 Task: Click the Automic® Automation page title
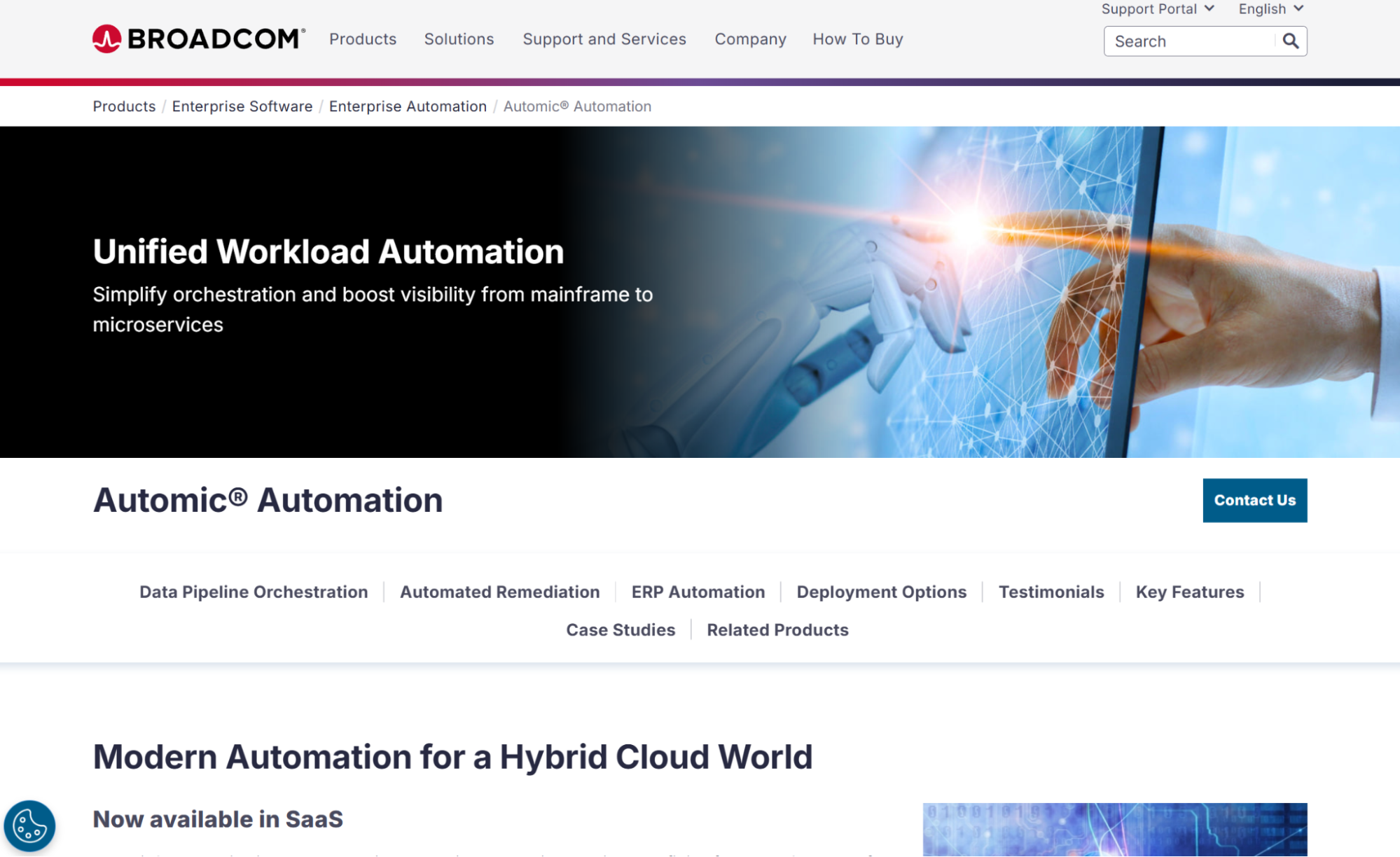[x=268, y=500]
